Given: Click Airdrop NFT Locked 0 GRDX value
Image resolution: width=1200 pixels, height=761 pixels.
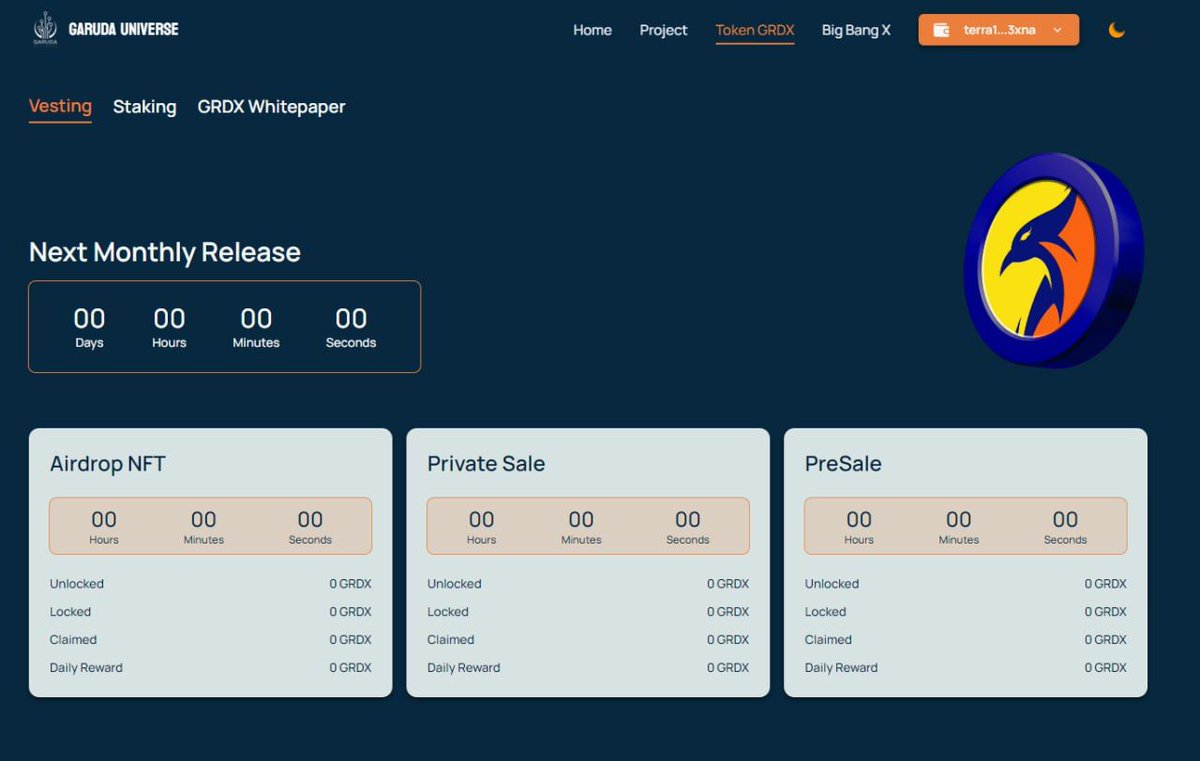Looking at the screenshot, I should pyautogui.click(x=350, y=612).
